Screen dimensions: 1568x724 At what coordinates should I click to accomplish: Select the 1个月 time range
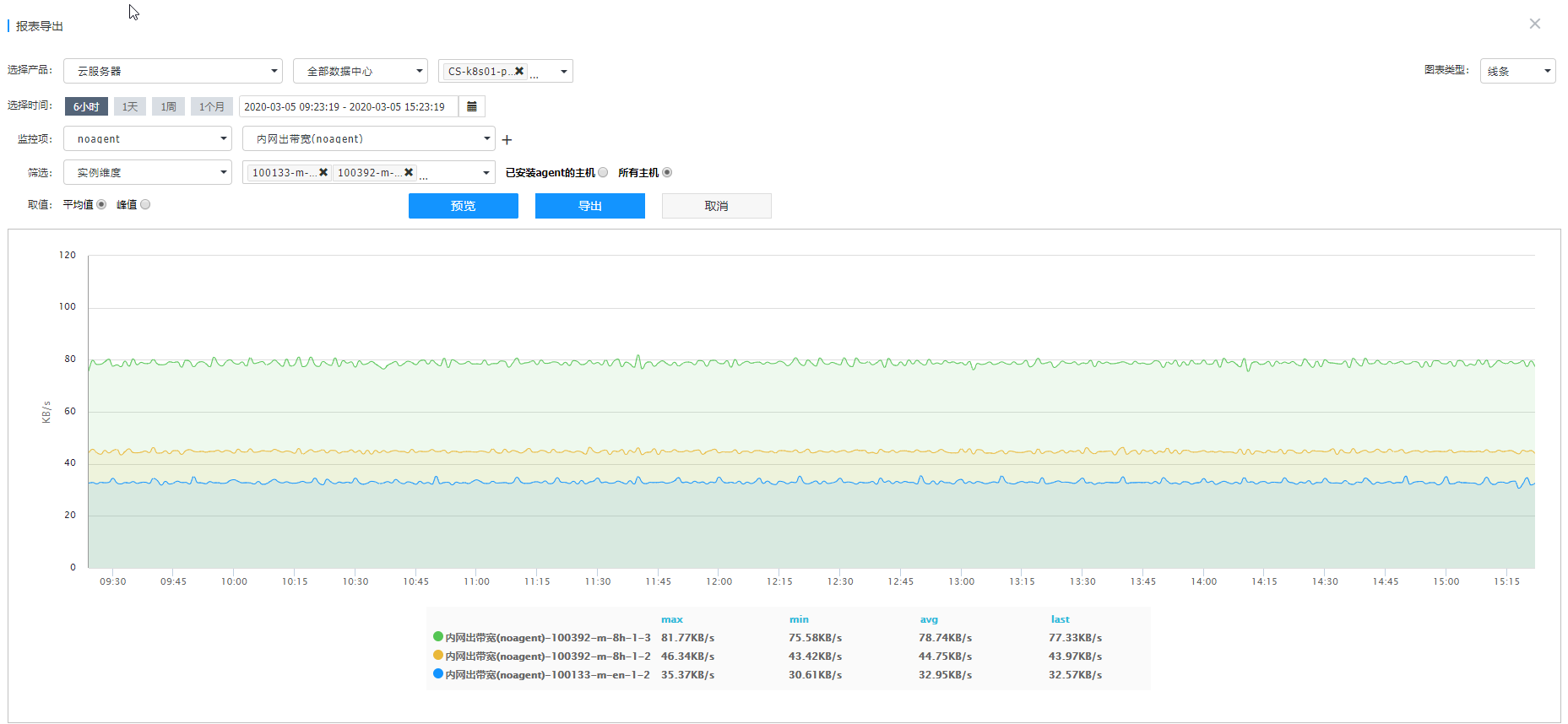coord(211,106)
